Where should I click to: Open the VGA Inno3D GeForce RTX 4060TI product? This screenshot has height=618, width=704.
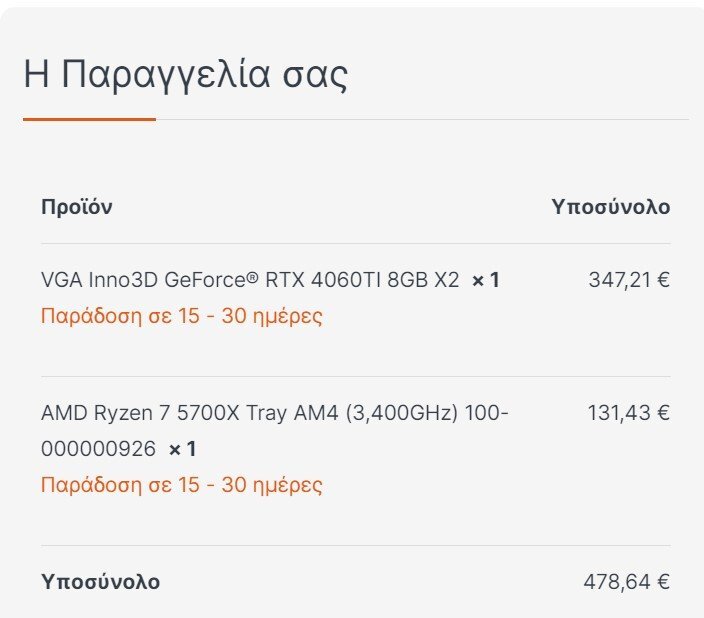[x=250, y=280]
